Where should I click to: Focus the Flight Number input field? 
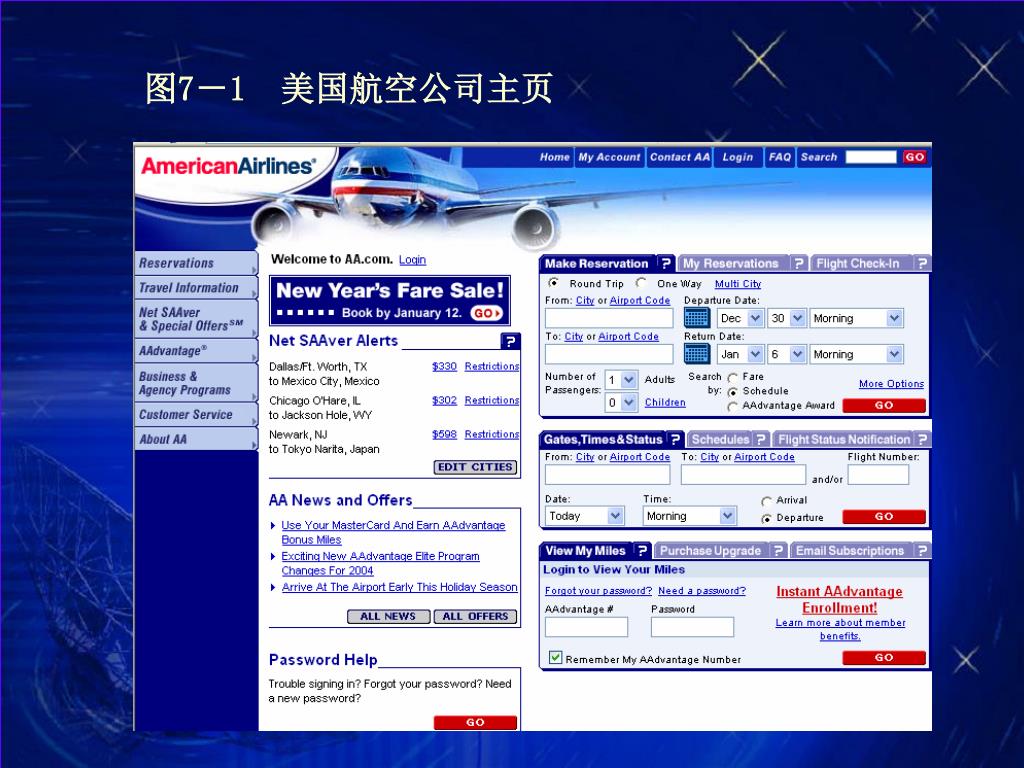878,475
